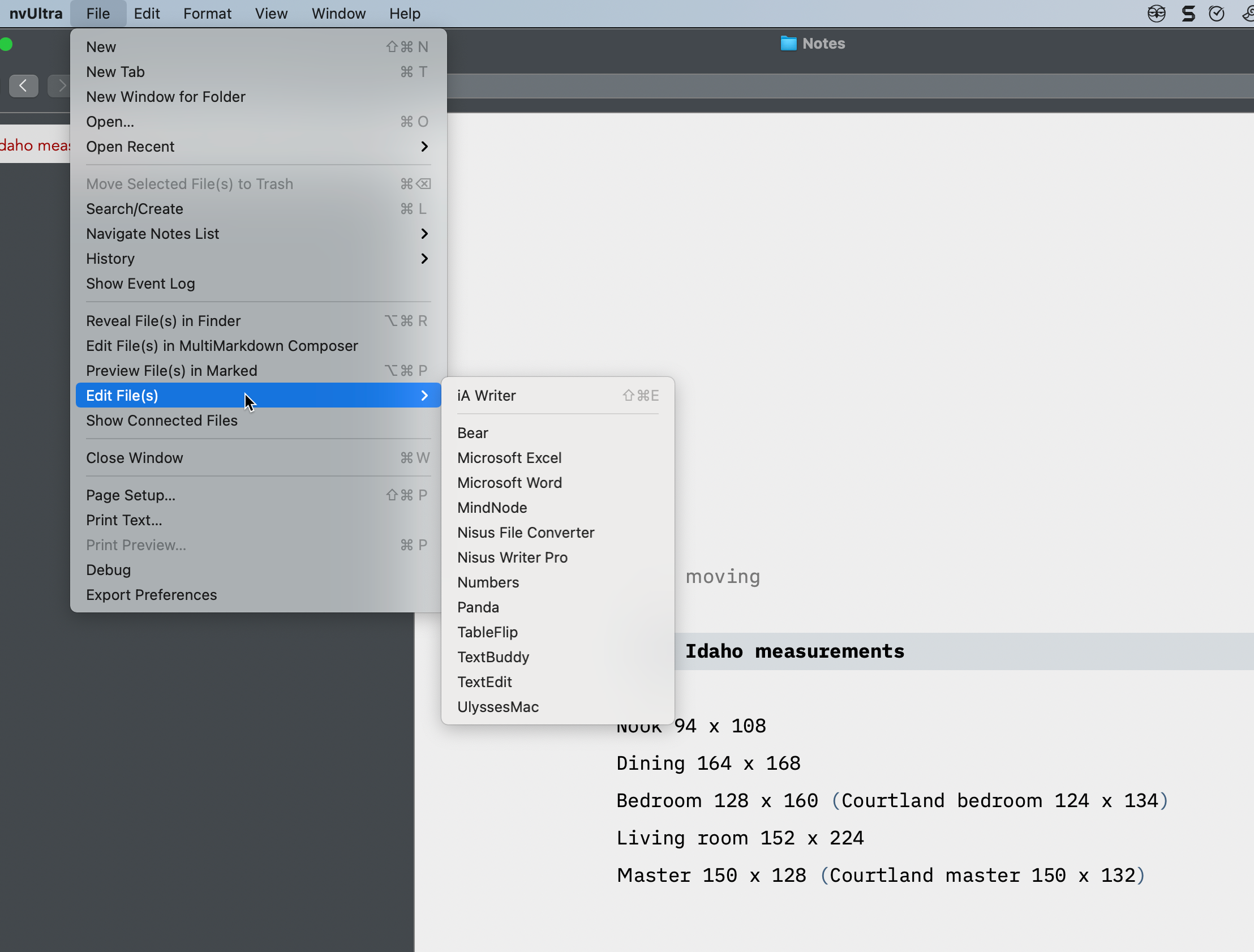Expand the Open Recent submenu
The width and height of the screenshot is (1254, 952).
click(x=424, y=146)
